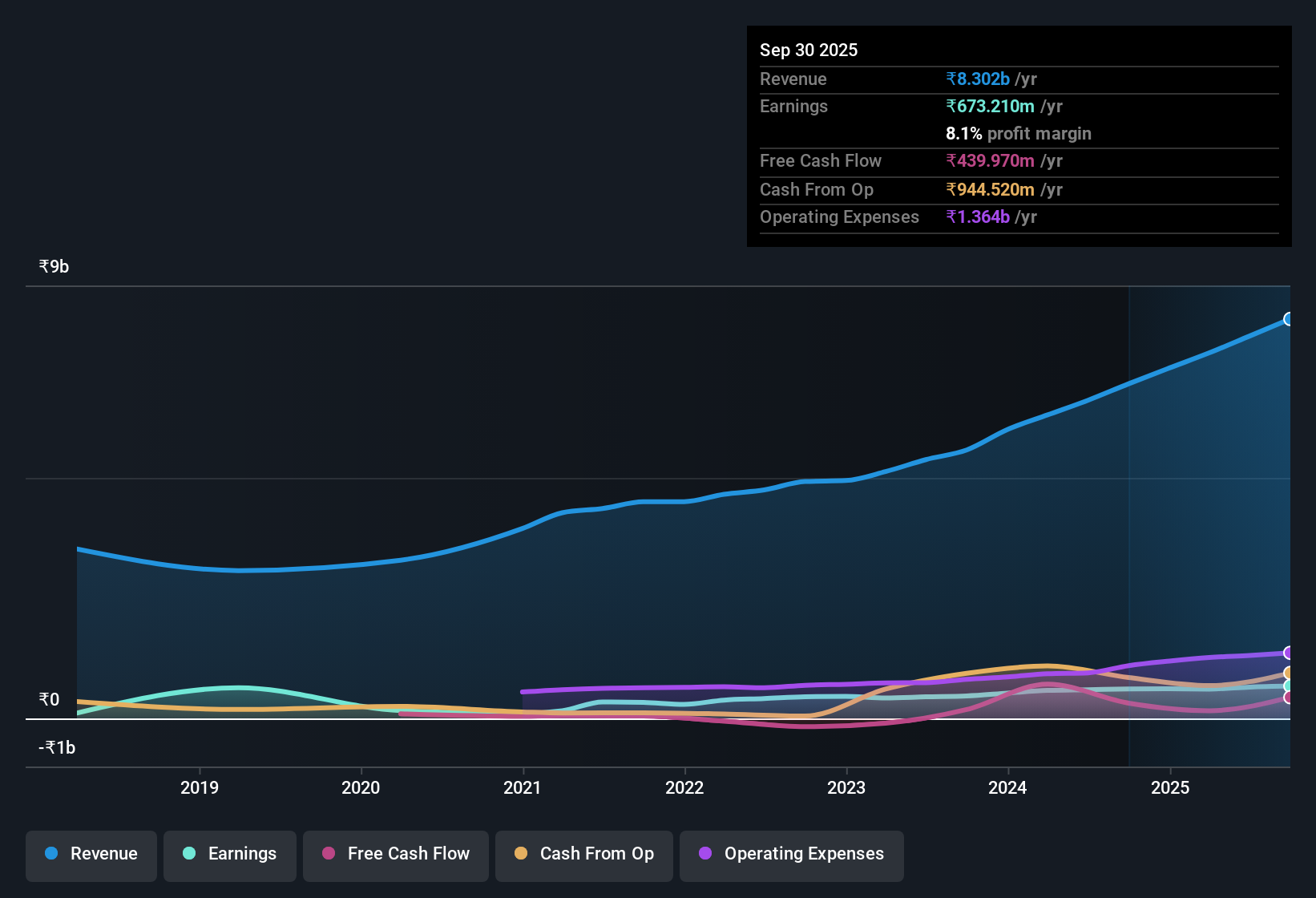Click the 8.1% profit margin text
The image size is (1316, 898).
(1018, 134)
